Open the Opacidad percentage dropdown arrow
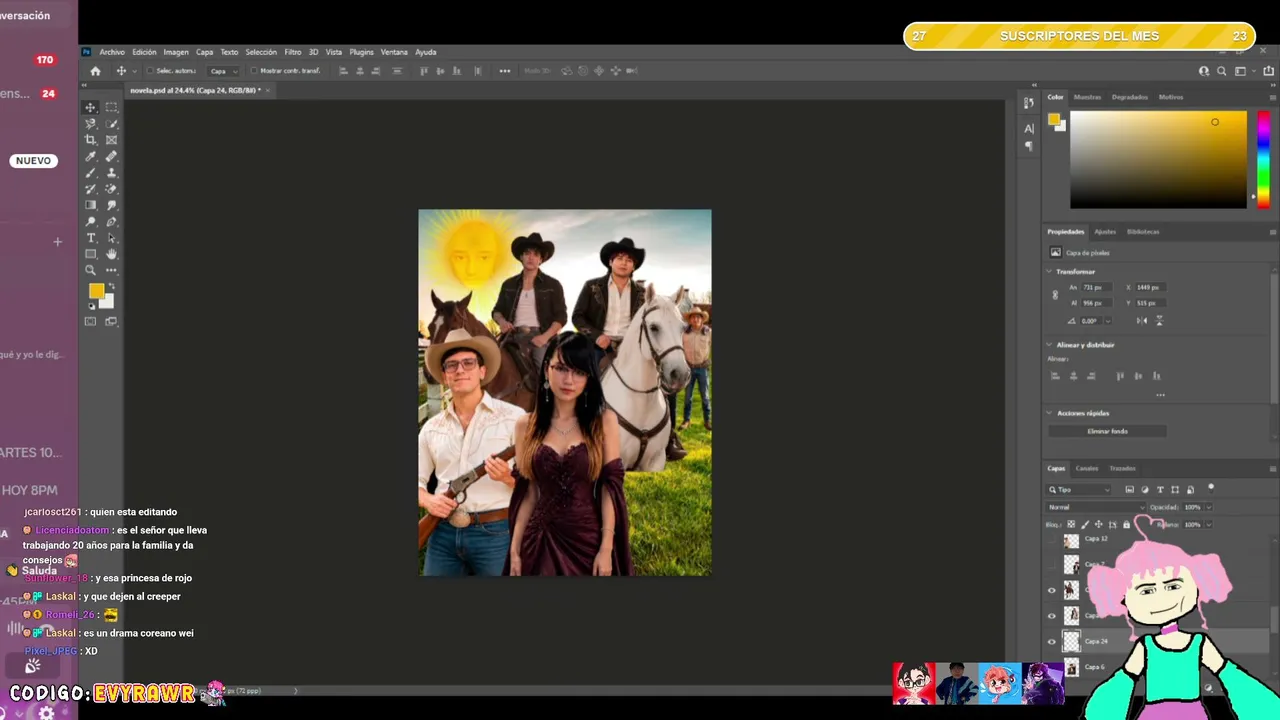Image resolution: width=1280 pixels, height=720 pixels. (1209, 507)
